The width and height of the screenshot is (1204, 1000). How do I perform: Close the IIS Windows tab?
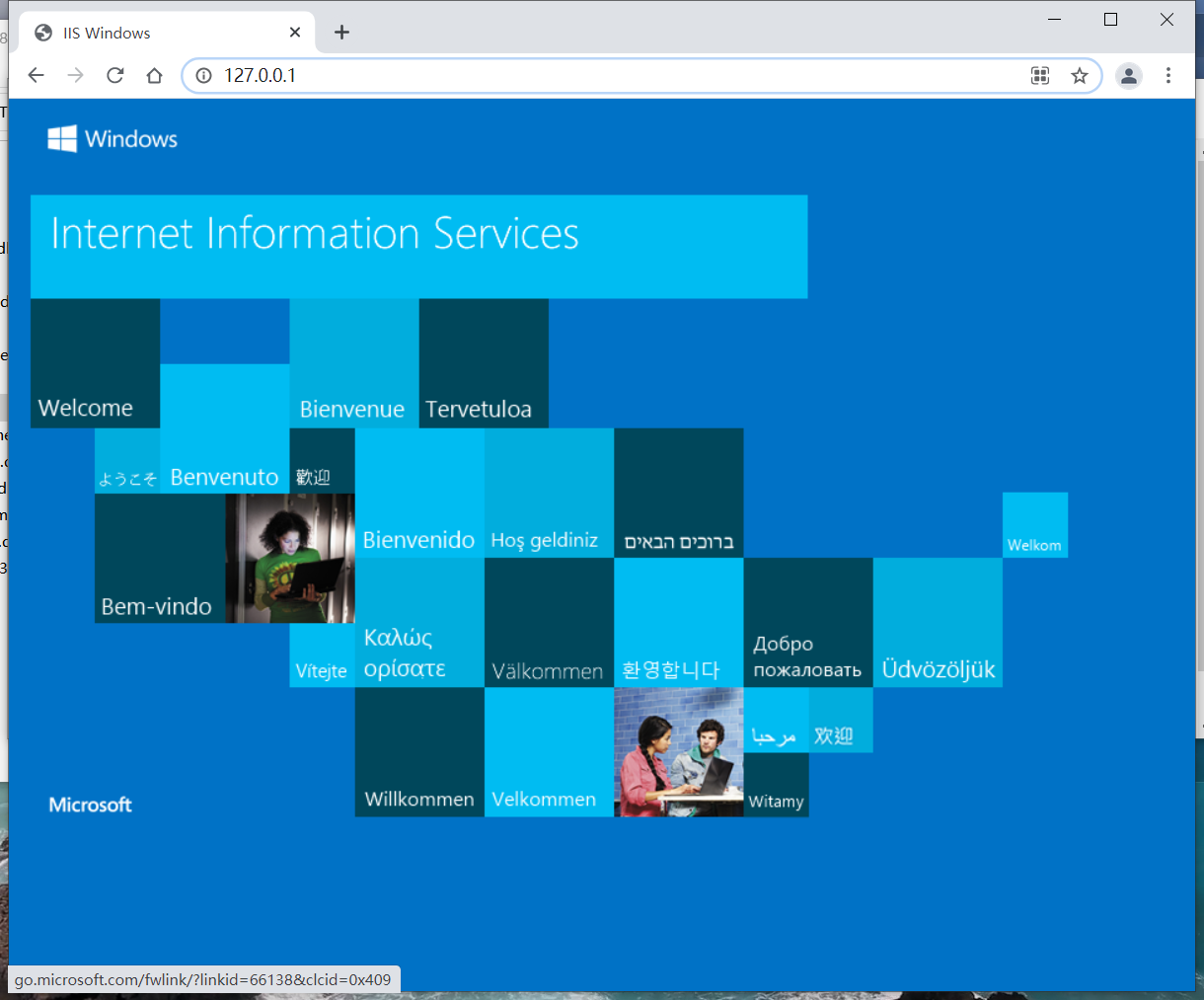click(x=295, y=33)
